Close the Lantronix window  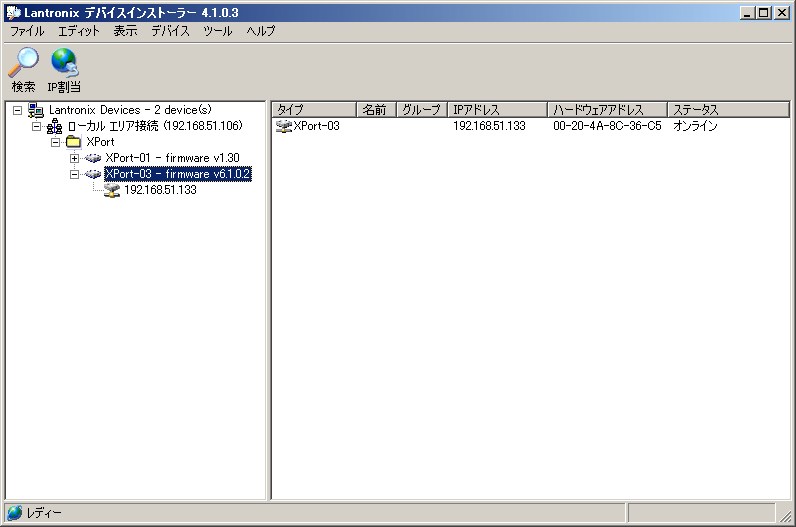782,13
